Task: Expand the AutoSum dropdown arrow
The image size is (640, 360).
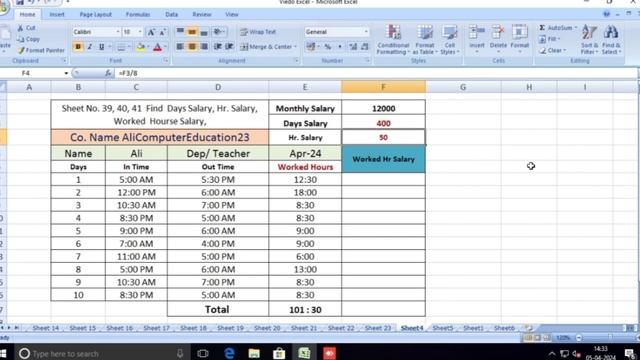Action: (x=576, y=28)
